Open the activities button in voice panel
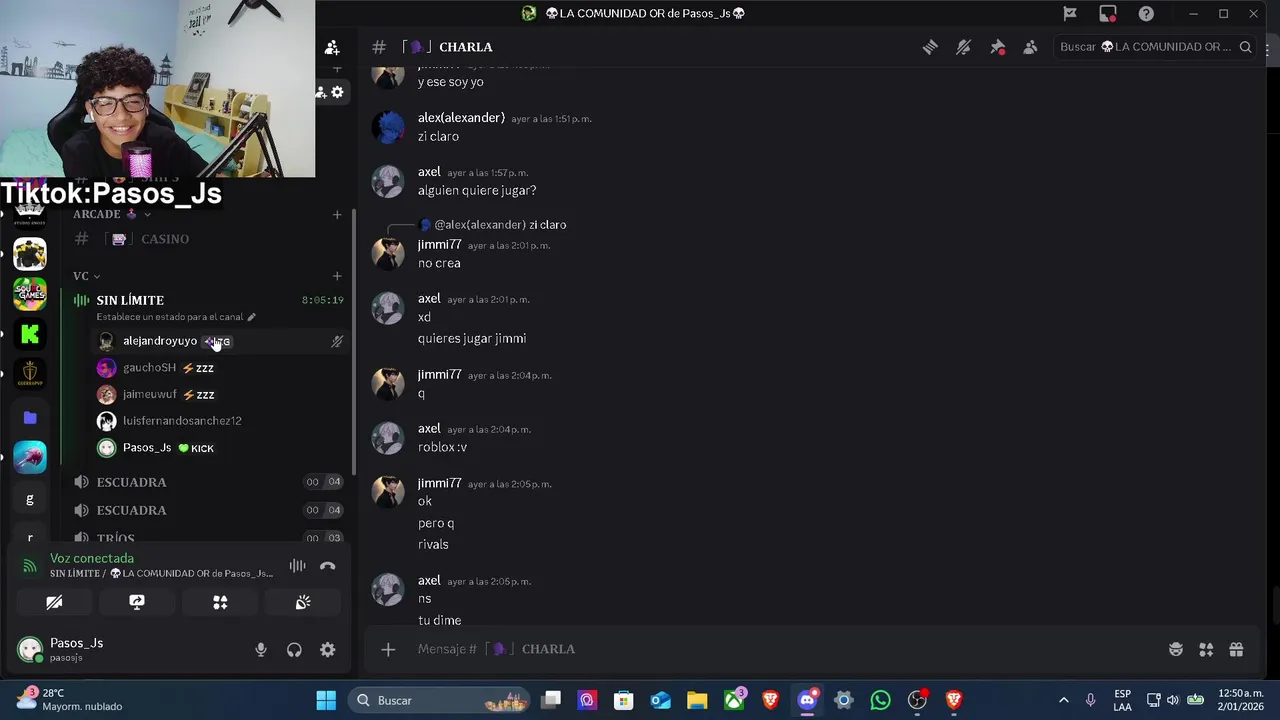This screenshot has height=720, width=1280. [x=220, y=602]
